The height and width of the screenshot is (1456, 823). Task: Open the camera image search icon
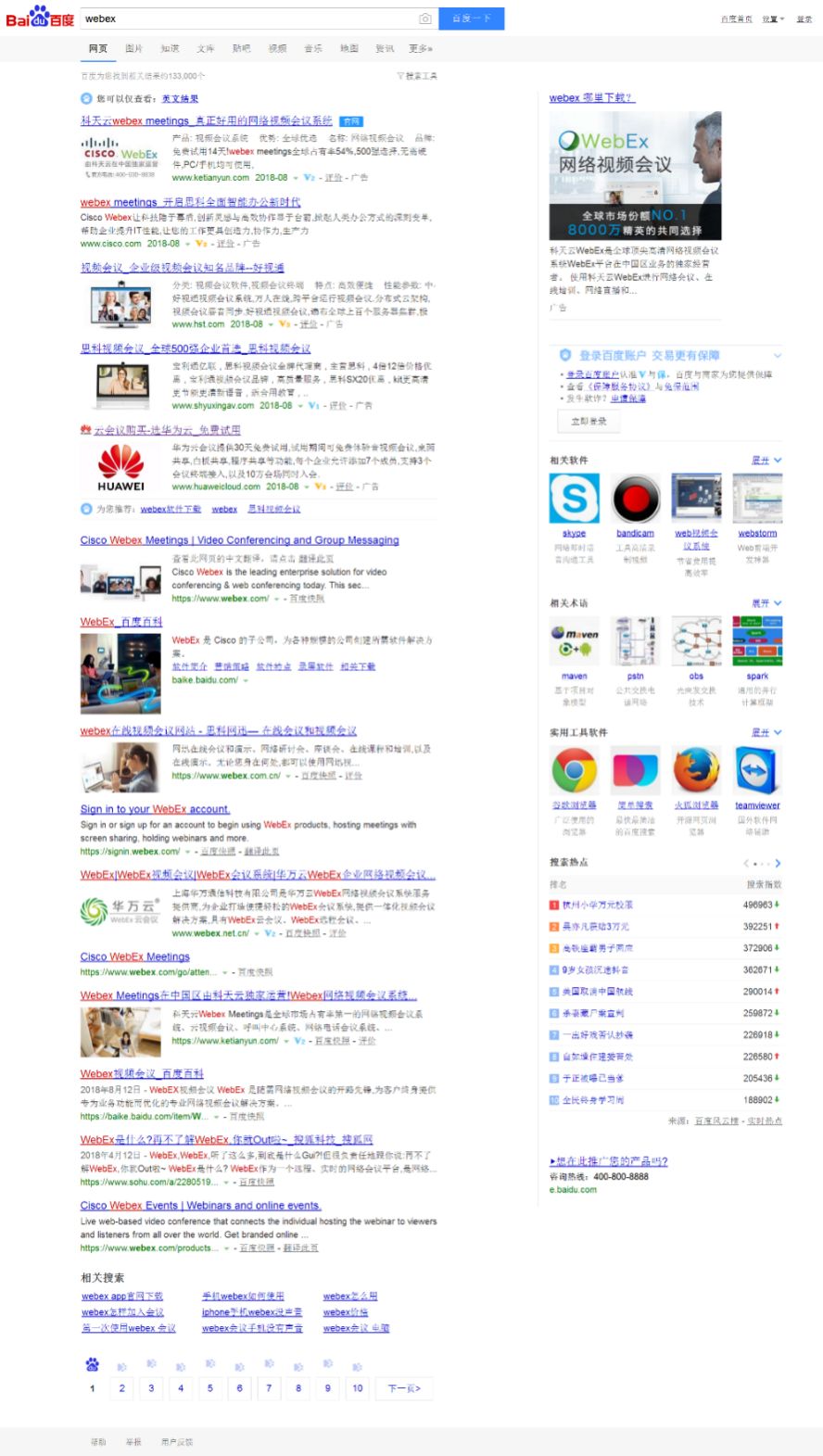click(x=424, y=19)
